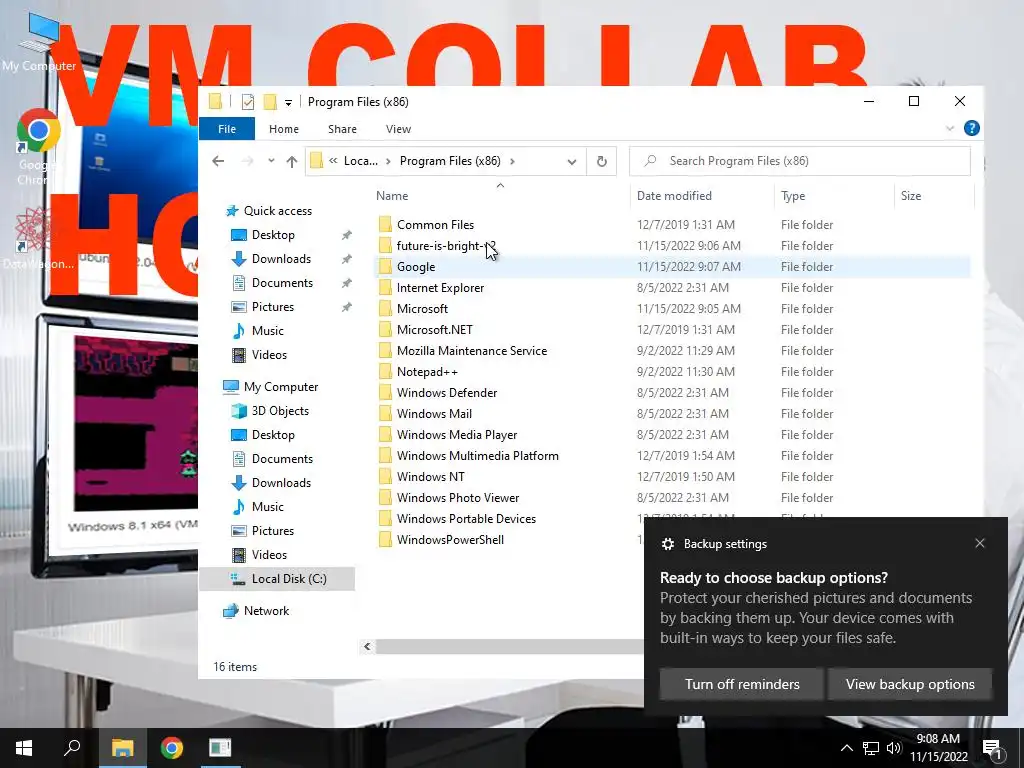Open the File ribbon tab

tap(227, 129)
